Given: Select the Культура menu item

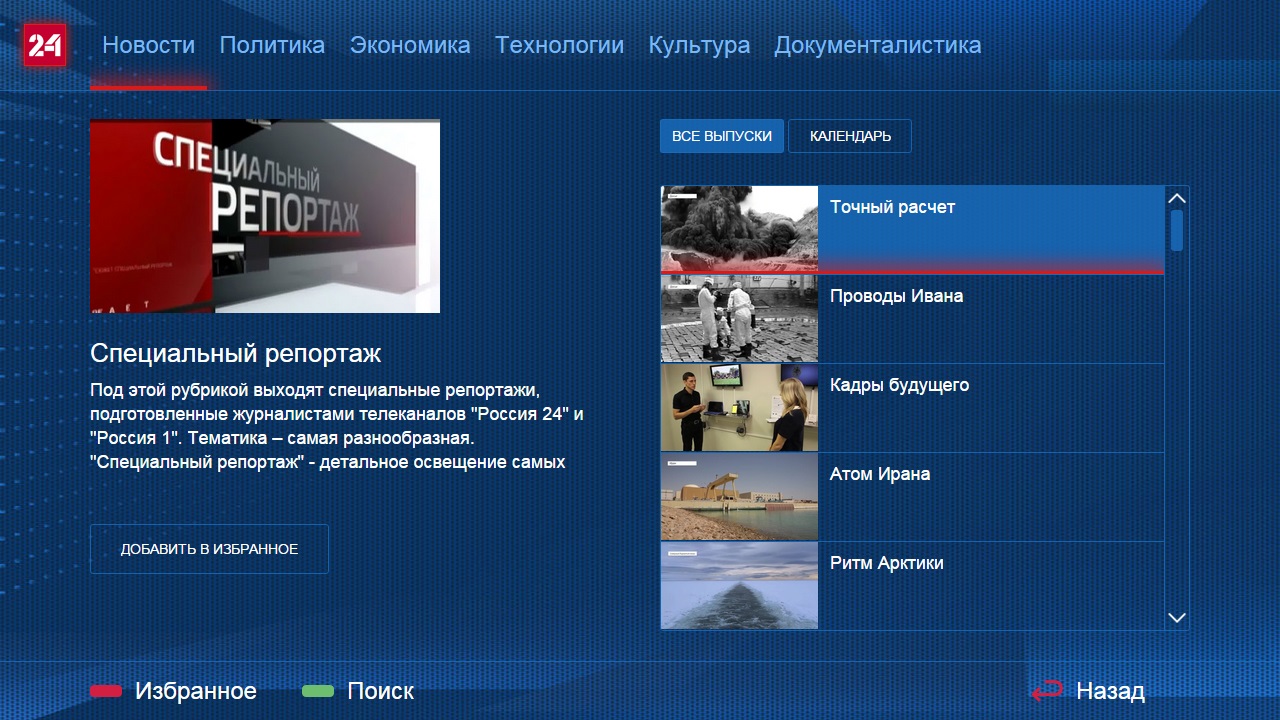Looking at the screenshot, I should (x=699, y=45).
